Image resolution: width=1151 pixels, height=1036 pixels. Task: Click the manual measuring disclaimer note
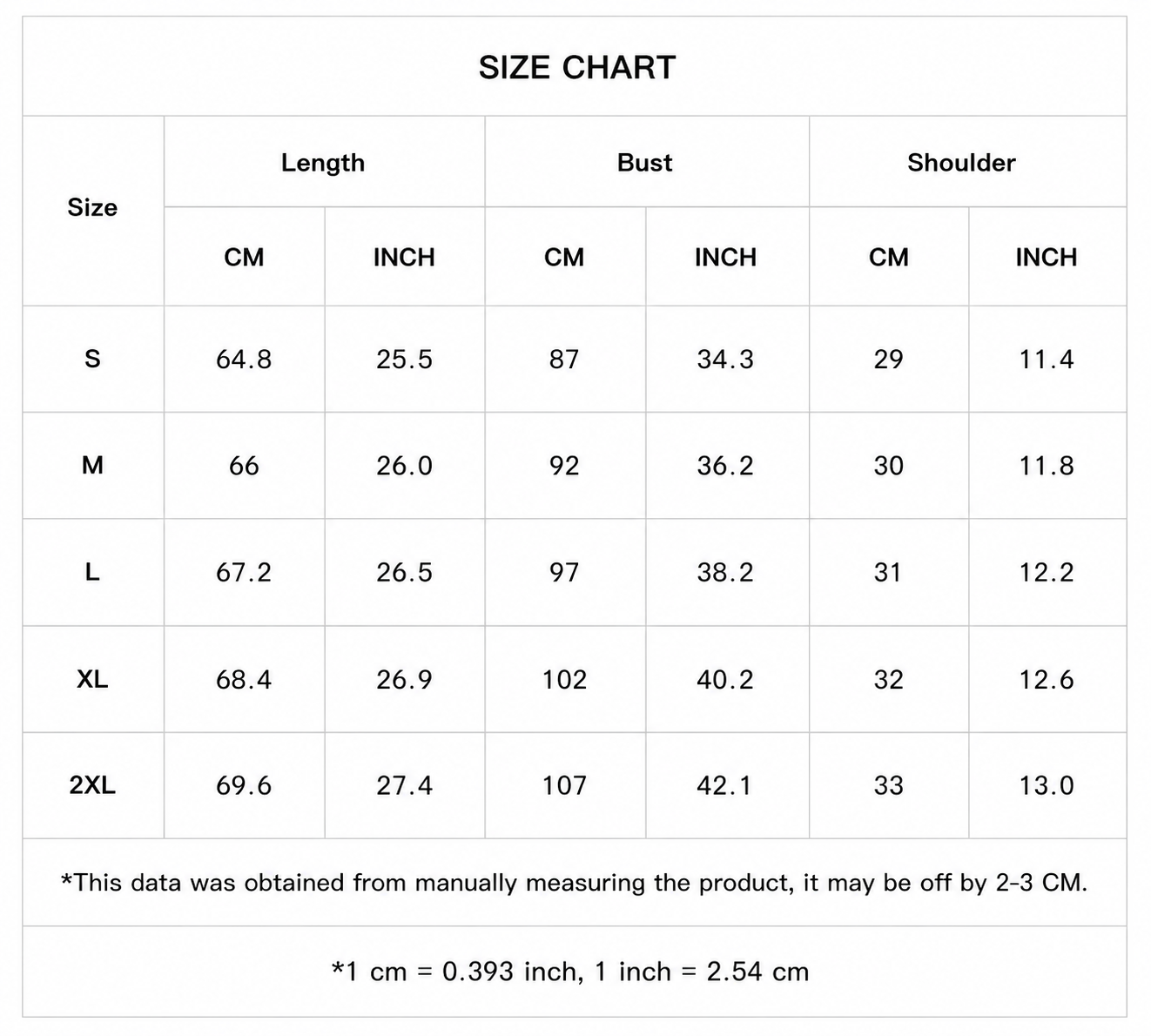point(575,883)
